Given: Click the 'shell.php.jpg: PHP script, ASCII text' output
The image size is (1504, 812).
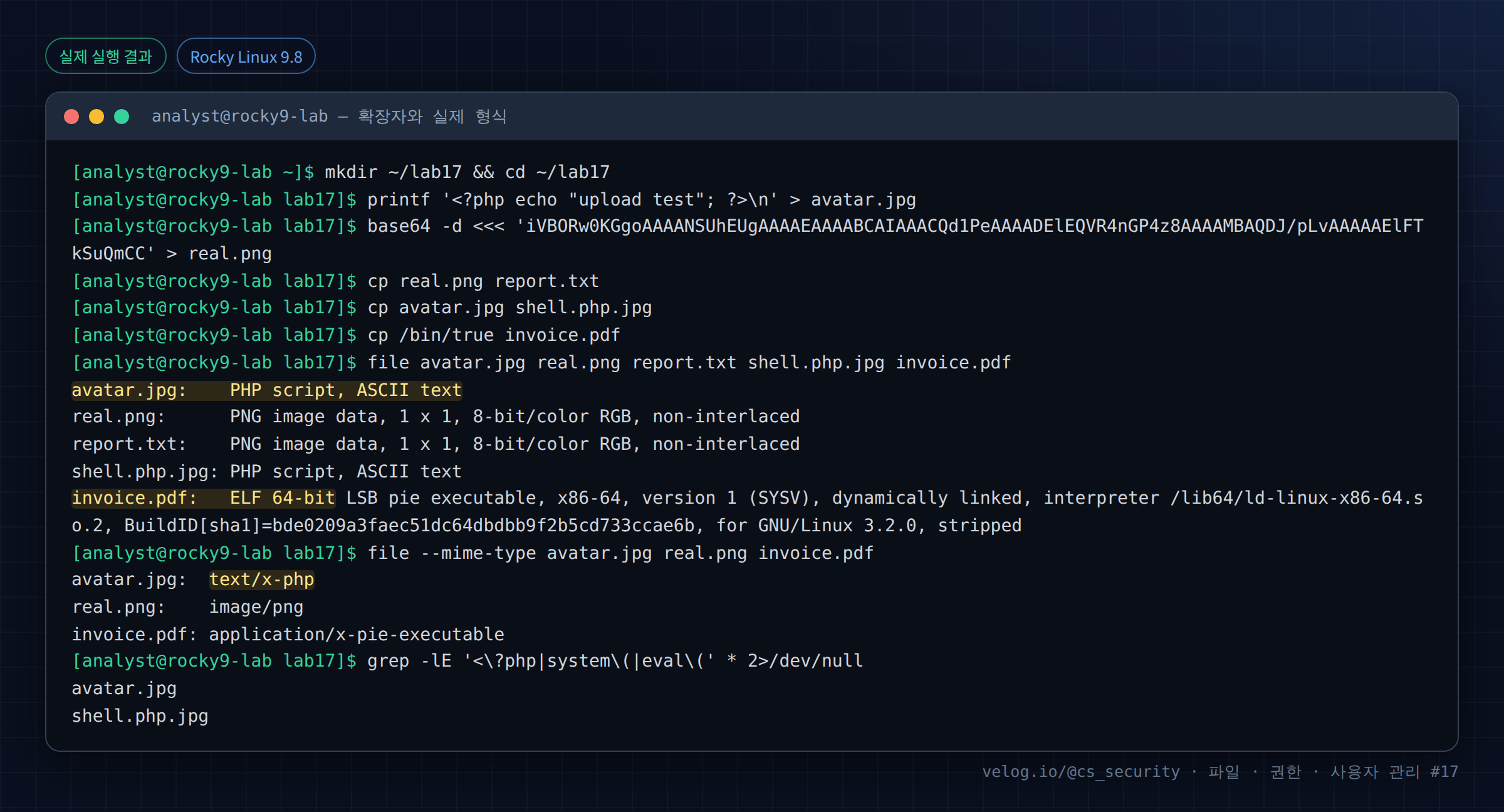Looking at the screenshot, I should pyautogui.click(x=267, y=471).
